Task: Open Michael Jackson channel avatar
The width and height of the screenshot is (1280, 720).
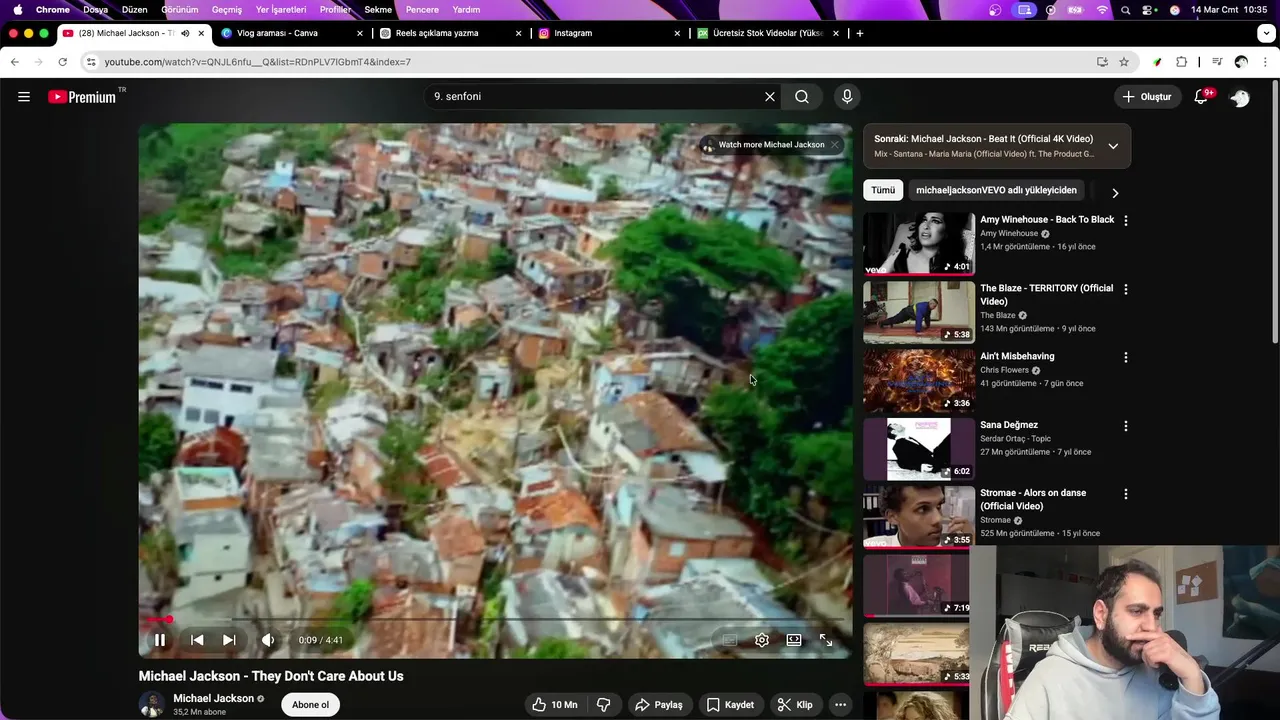Action: pos(152,705)
